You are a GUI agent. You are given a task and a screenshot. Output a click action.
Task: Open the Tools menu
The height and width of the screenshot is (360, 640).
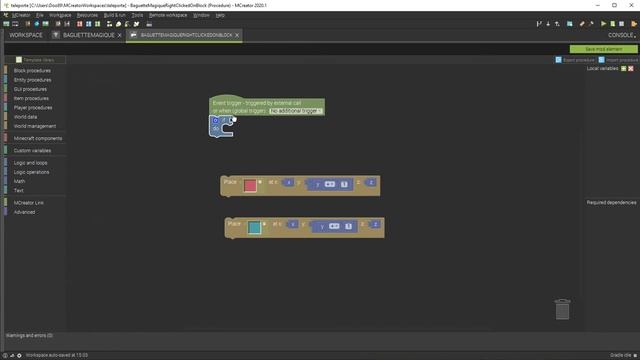(x=137, y=15)
